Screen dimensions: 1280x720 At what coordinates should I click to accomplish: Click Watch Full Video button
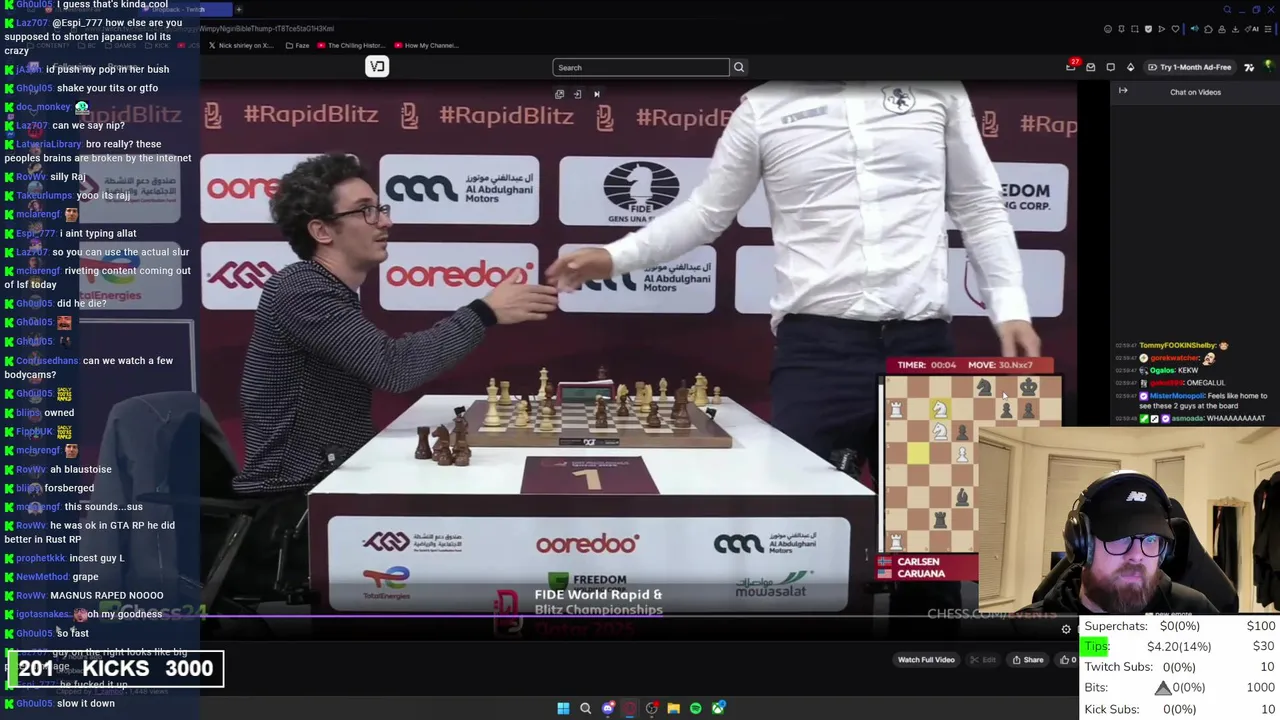(x=926, y=660)
